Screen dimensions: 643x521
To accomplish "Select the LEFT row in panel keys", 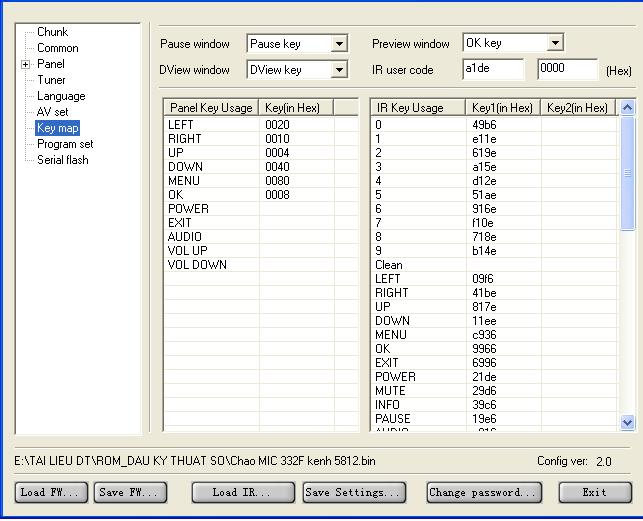I will pos(261,125).
